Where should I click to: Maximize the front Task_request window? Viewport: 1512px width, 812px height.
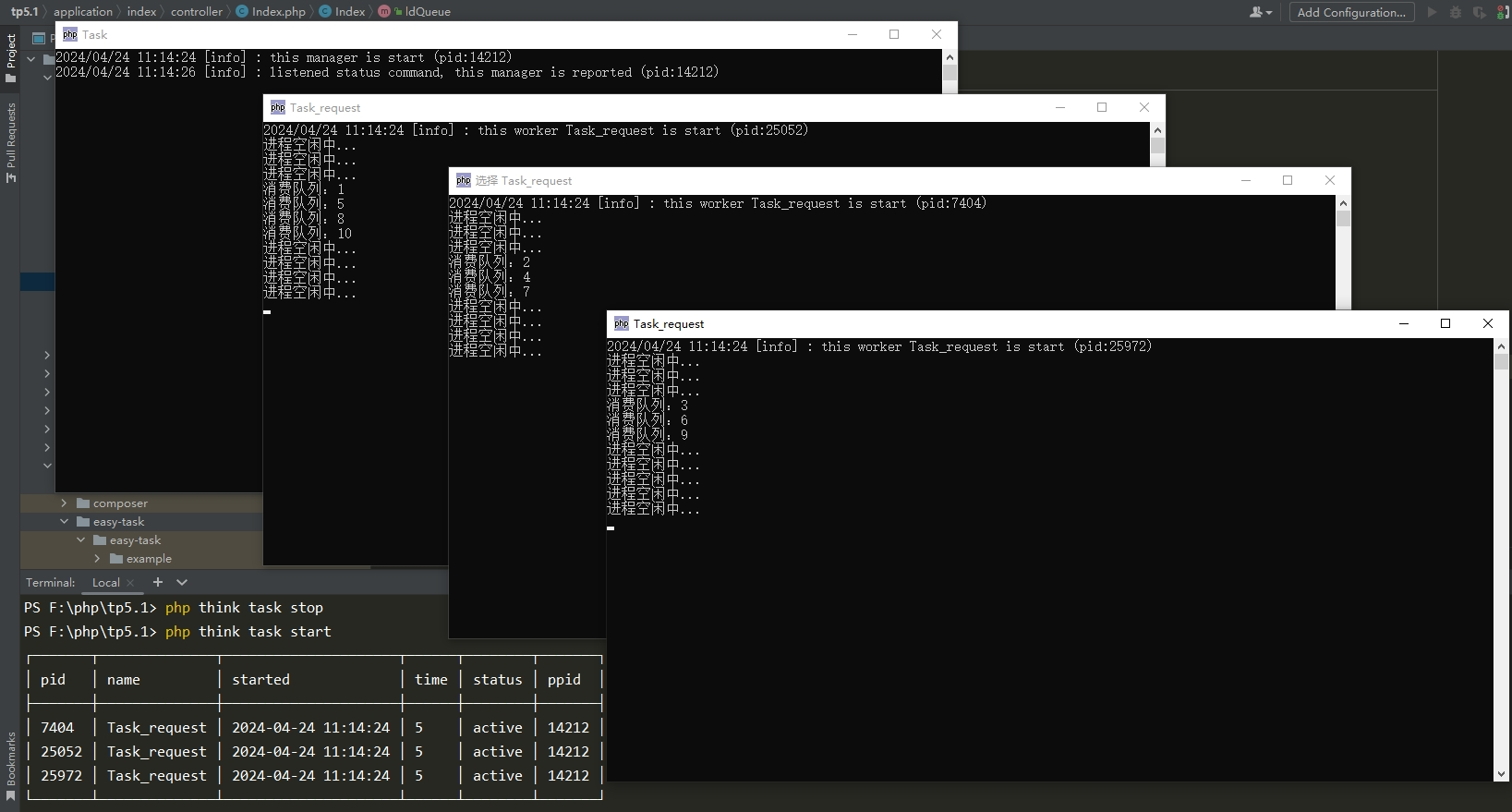[1445, 323]
